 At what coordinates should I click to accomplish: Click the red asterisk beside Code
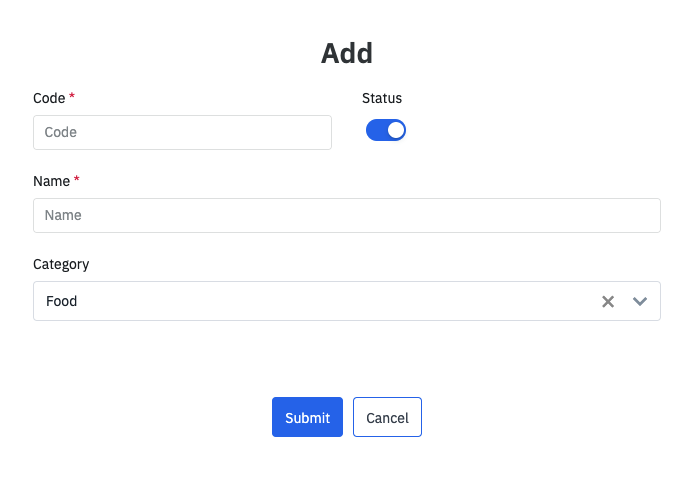[72, 97]
